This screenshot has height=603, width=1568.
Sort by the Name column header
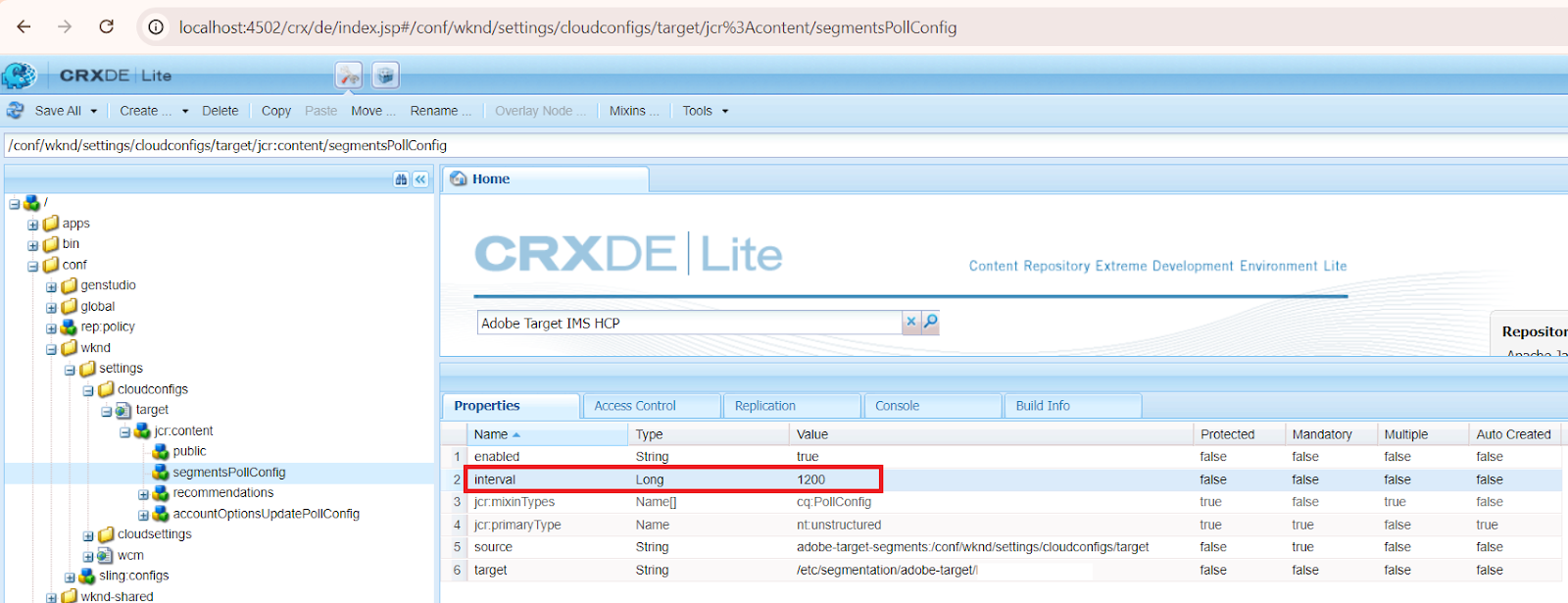[x=548, y=434]
